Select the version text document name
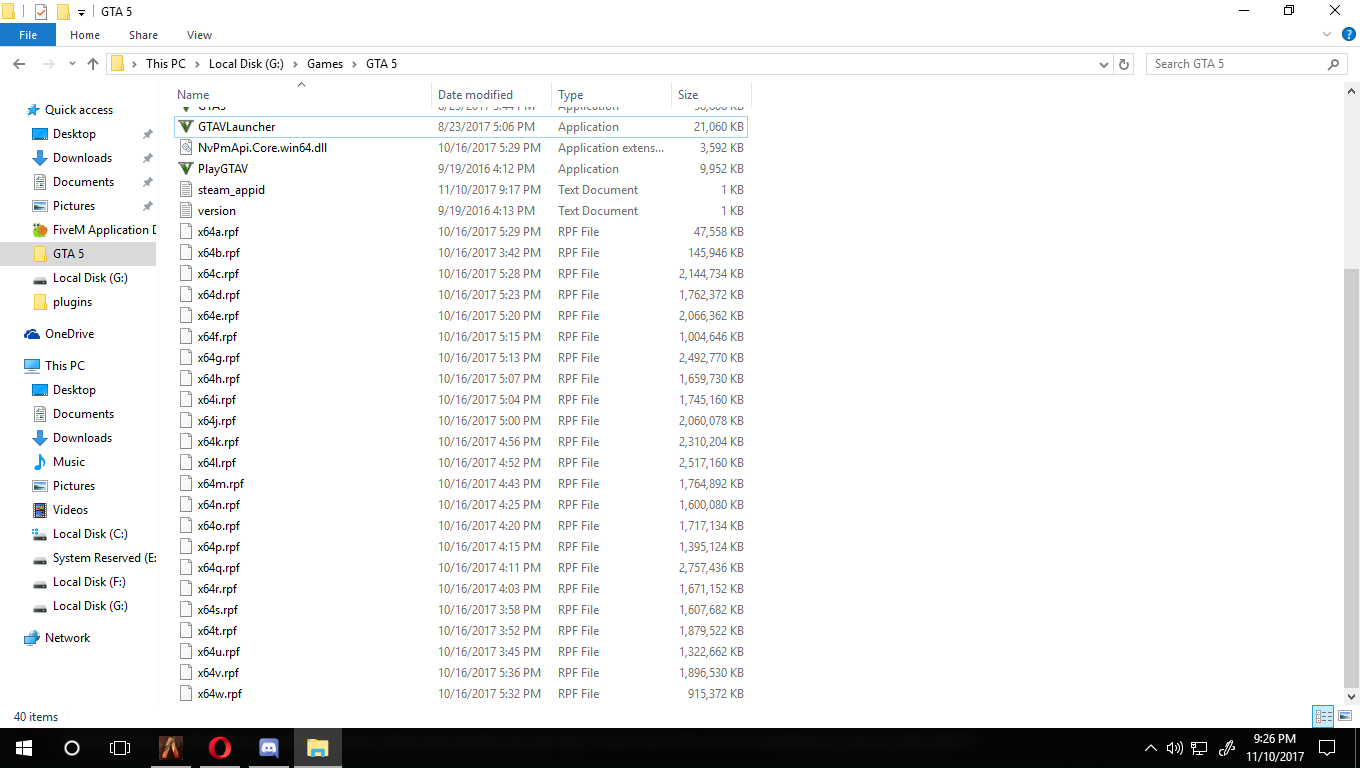The height and width of the screenshot is (768, 1360). pyautogui.click(x=217, y=211)
